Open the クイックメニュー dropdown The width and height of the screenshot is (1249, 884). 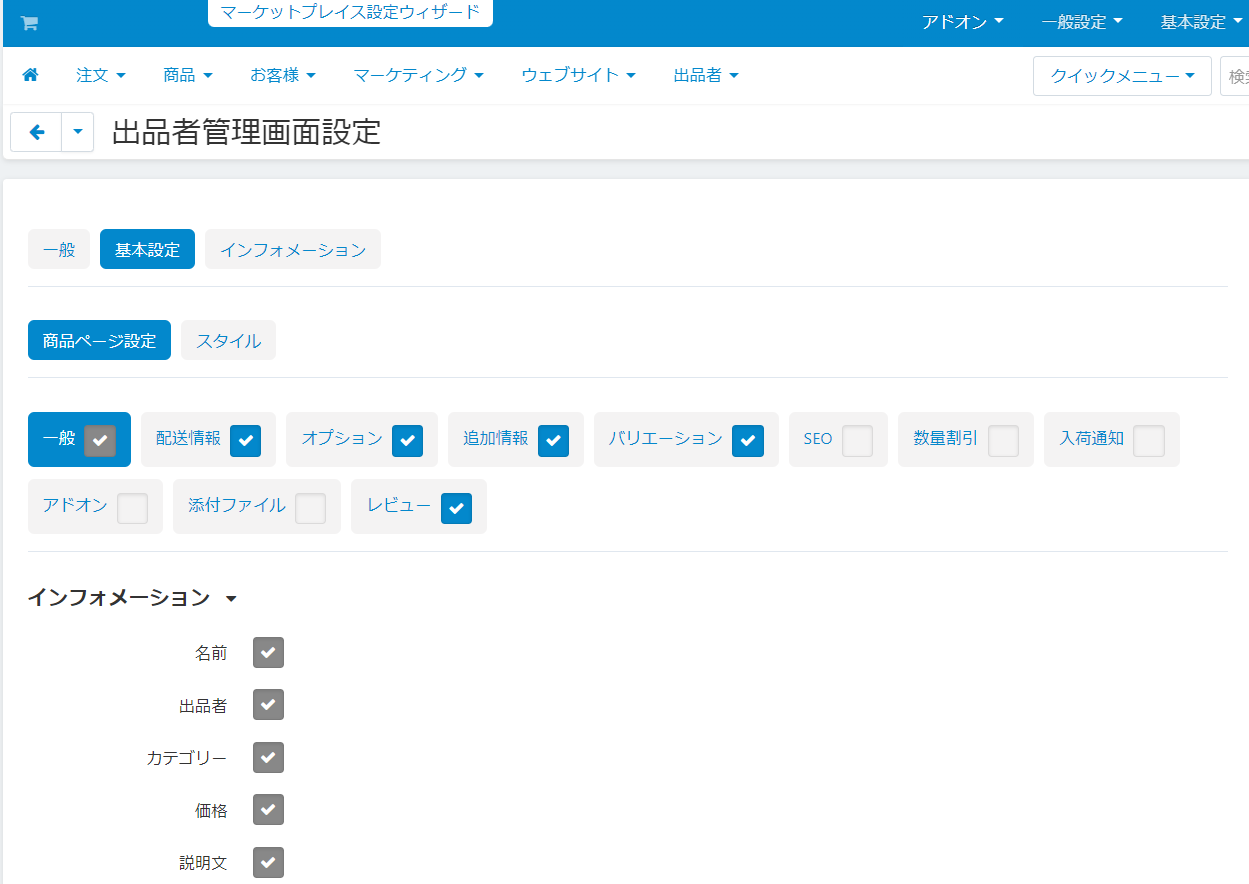[x=1122, y=76]
